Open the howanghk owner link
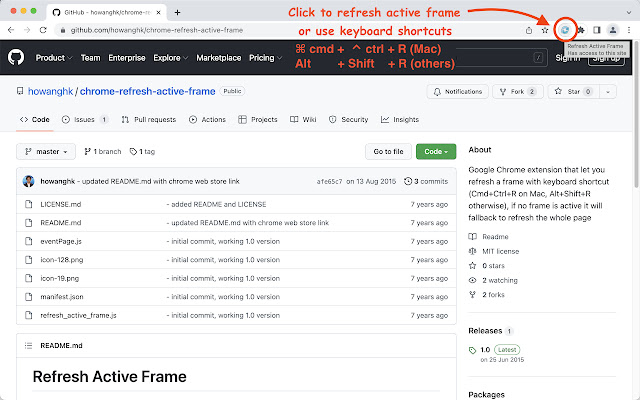The image size is (640, 400). (x=51, y=91)
